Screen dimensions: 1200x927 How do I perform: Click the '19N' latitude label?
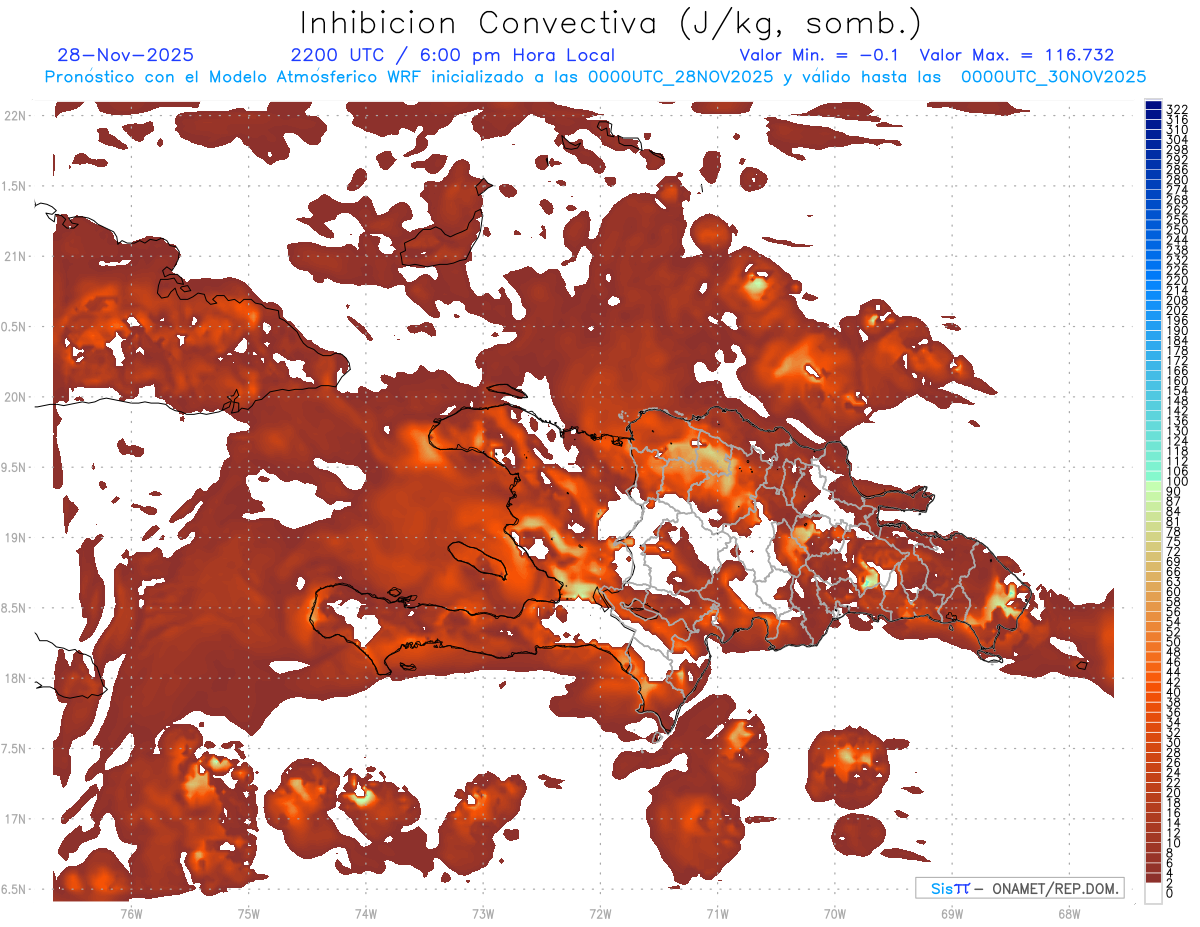(15, 538)
